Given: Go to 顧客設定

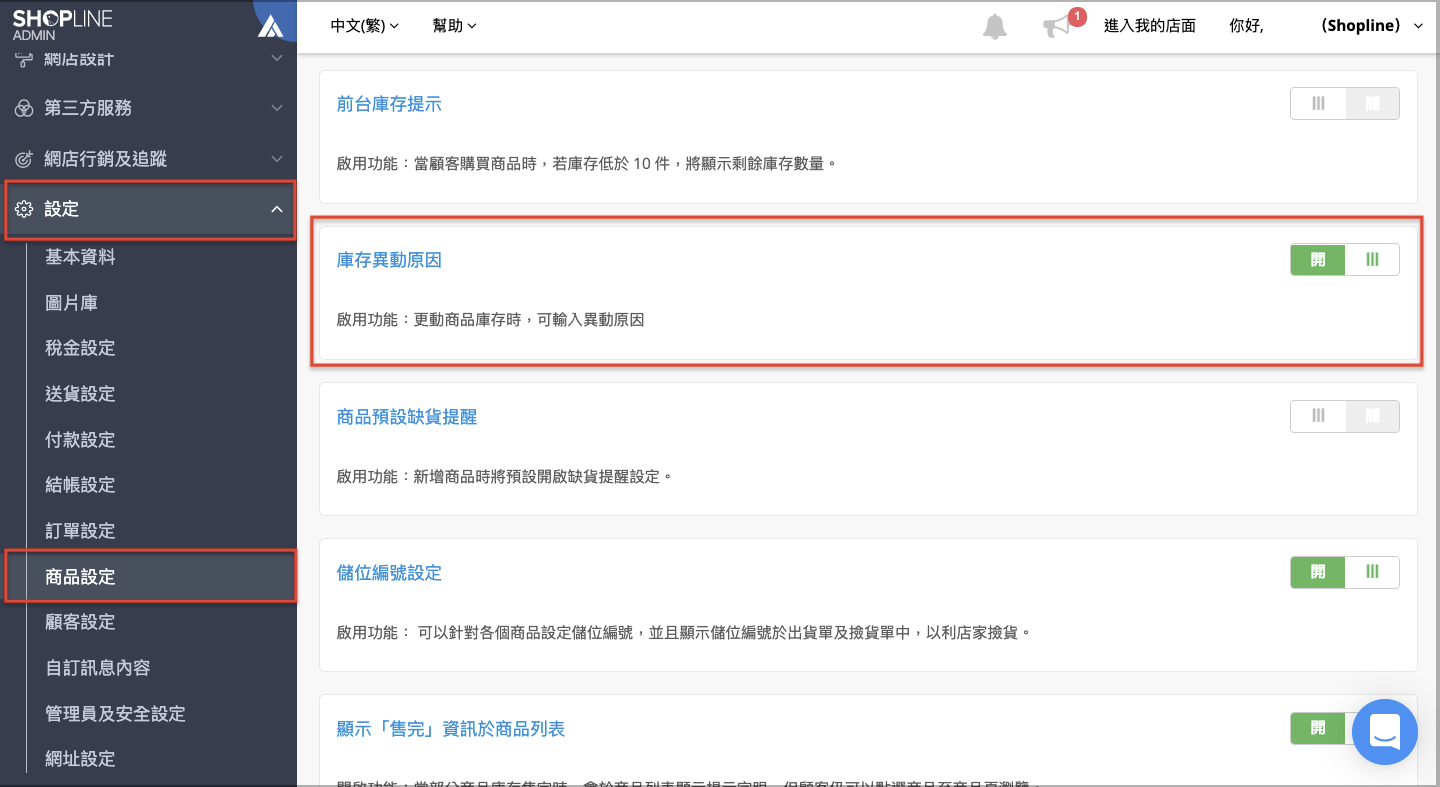Looking at the screenshot, I should [x=80, y=622].
